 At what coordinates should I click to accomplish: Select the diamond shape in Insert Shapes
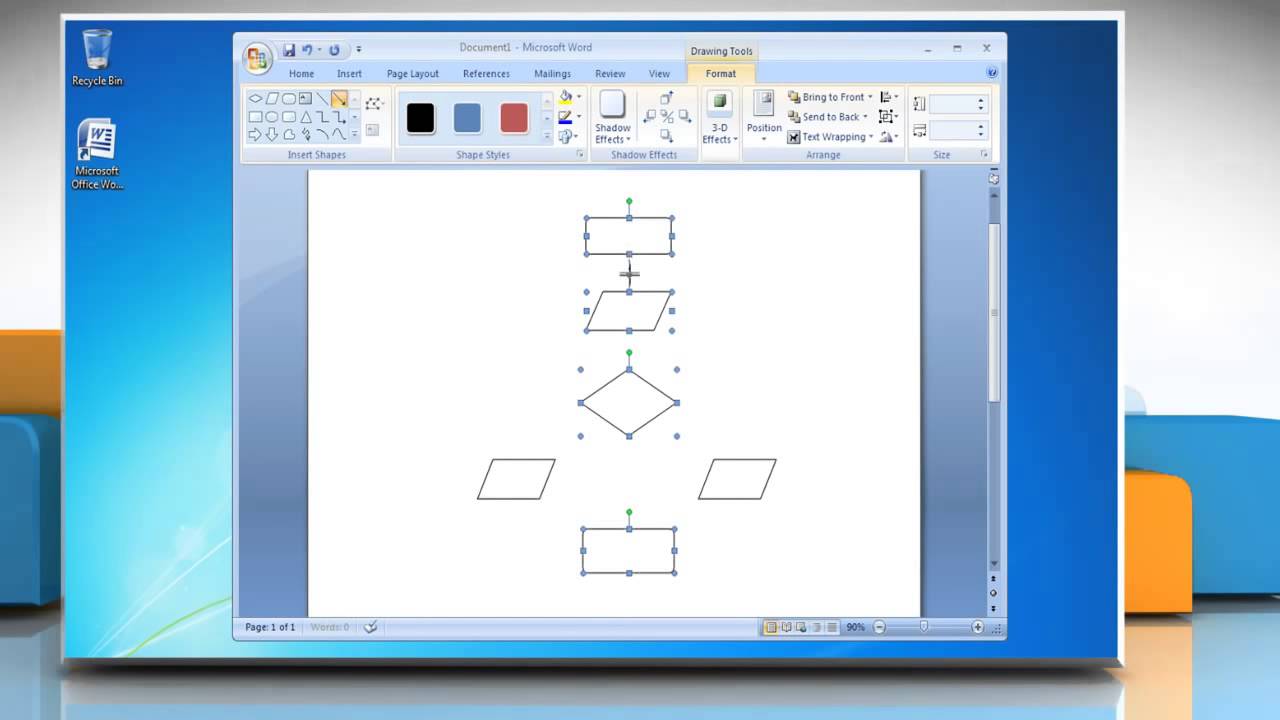click(255, 98)
